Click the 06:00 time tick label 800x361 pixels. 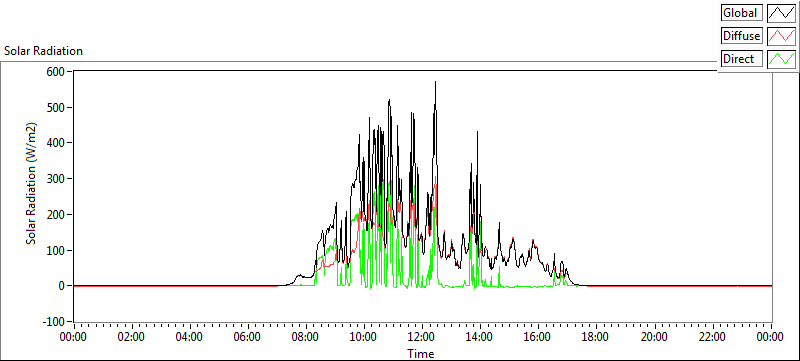pyautogui.click(x=248, y=337)
